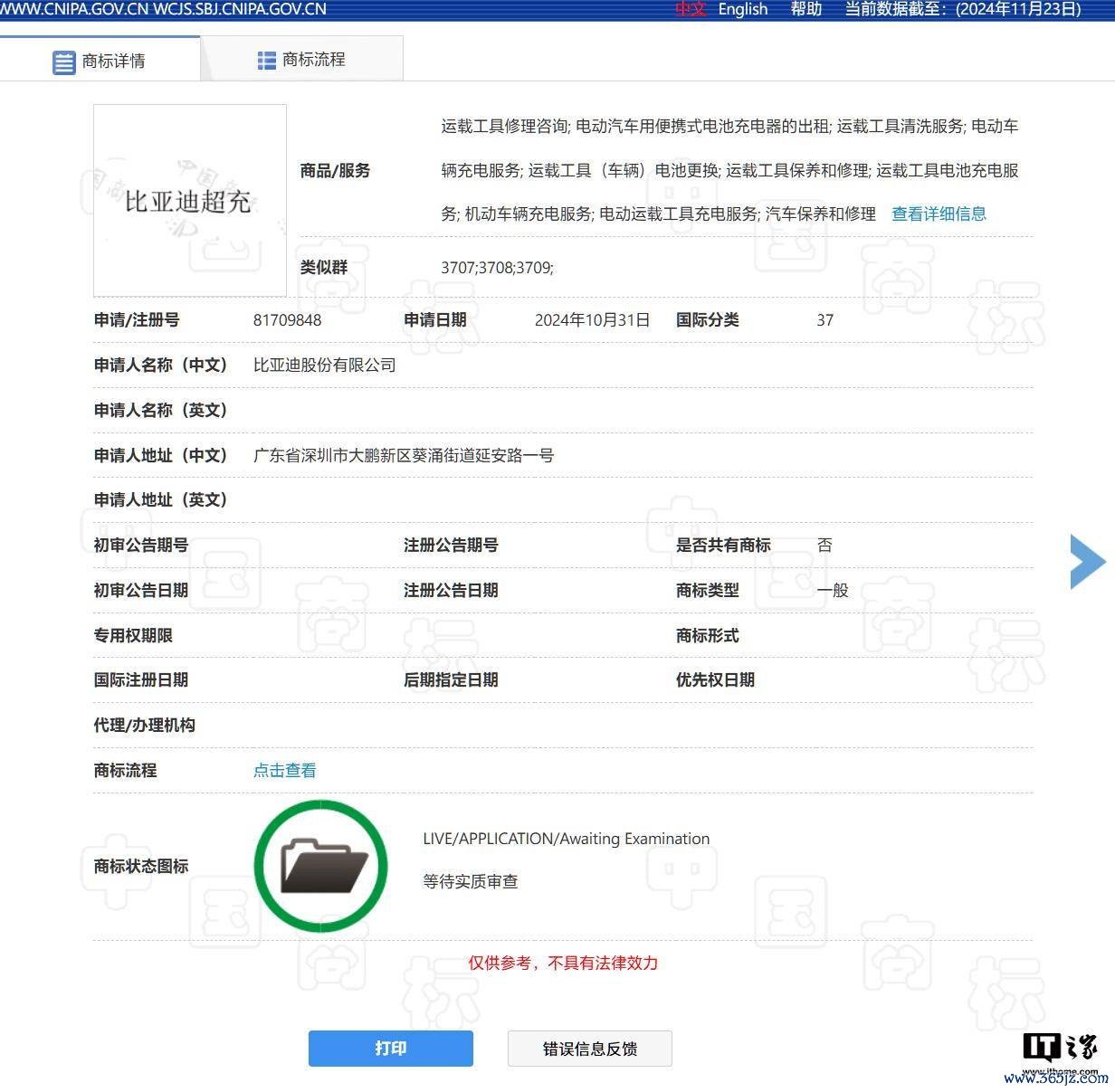
Task: Click the status text LIVE/APPLICATION/Awaiting Examination
Action: click(x=566, y=839)
